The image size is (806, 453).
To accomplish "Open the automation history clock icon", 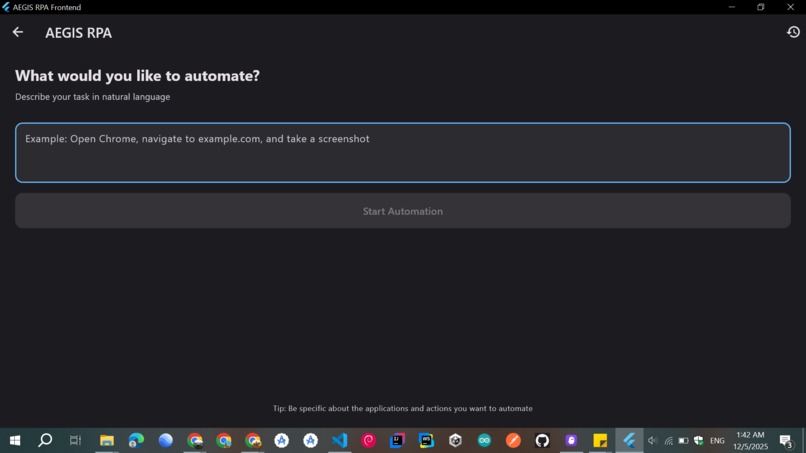I will pos(793,32).
